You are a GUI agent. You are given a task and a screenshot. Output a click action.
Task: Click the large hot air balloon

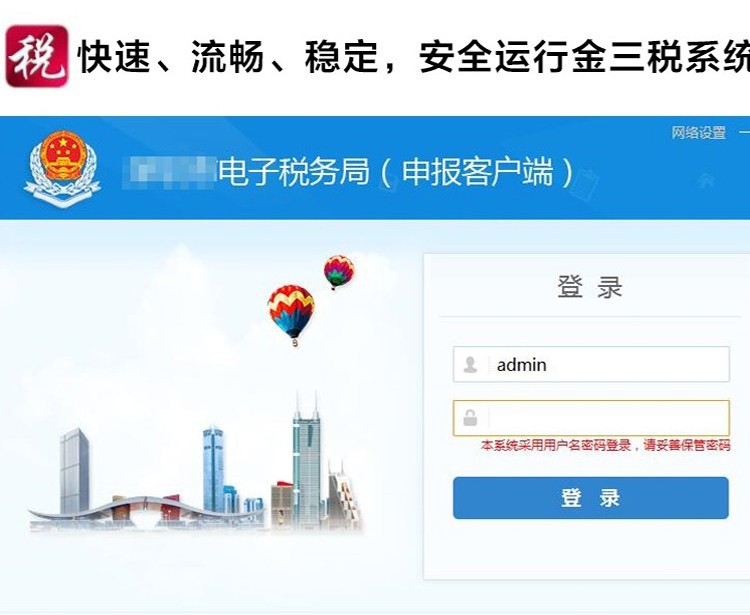click(291, 315)
